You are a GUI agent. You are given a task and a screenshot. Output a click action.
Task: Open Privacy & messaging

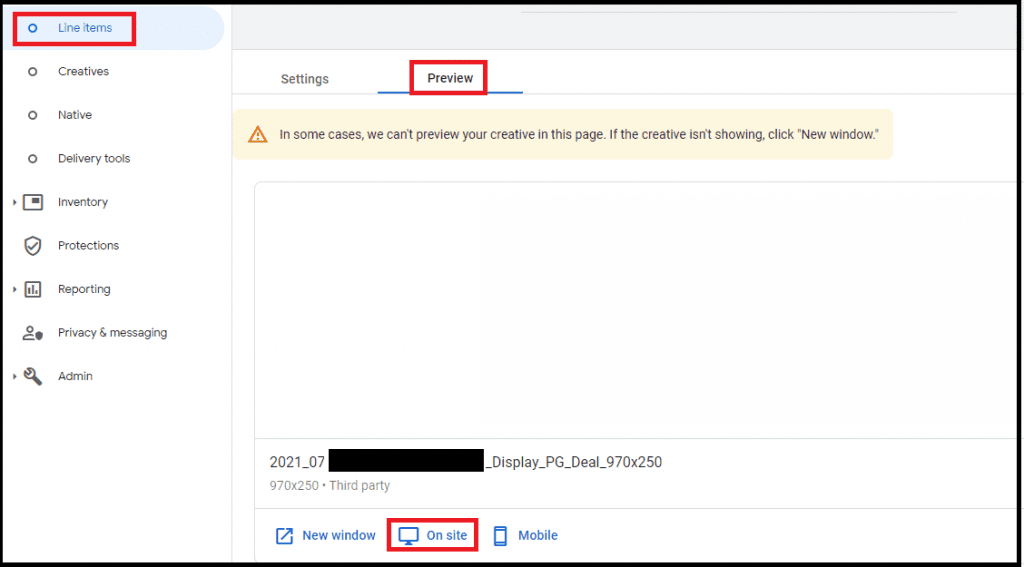coord(112,332)
